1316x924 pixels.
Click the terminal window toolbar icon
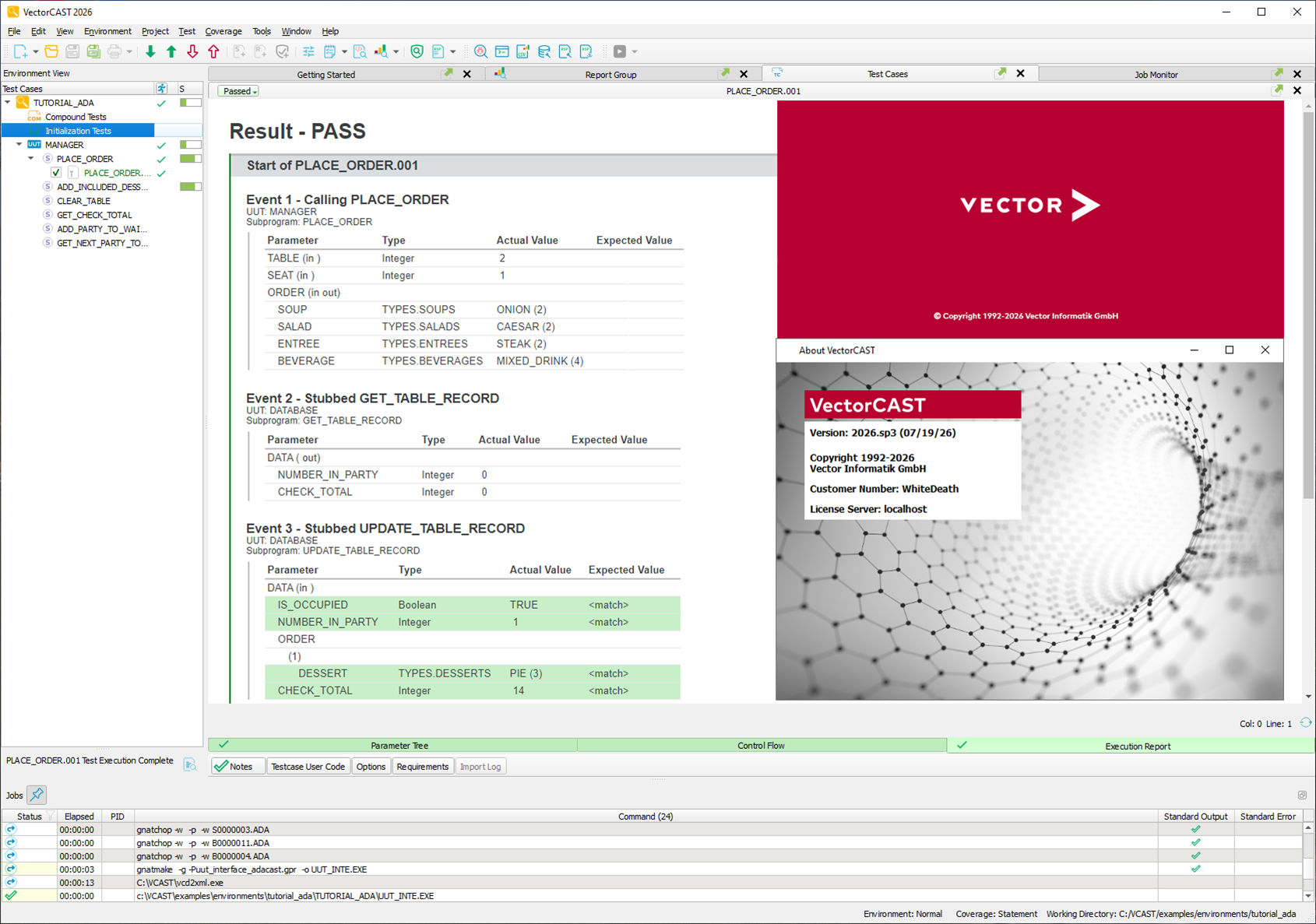click(x=502, y=51)
